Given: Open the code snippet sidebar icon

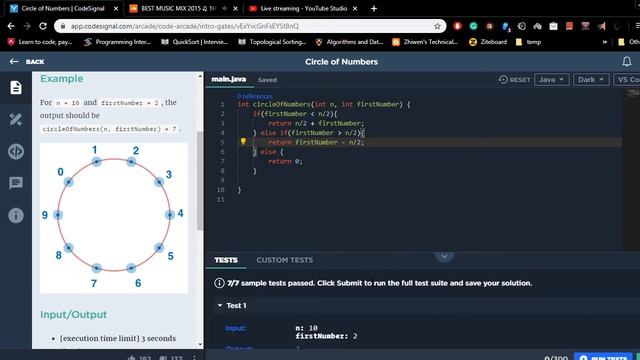Looking at the screenshot, I should 16,151.
